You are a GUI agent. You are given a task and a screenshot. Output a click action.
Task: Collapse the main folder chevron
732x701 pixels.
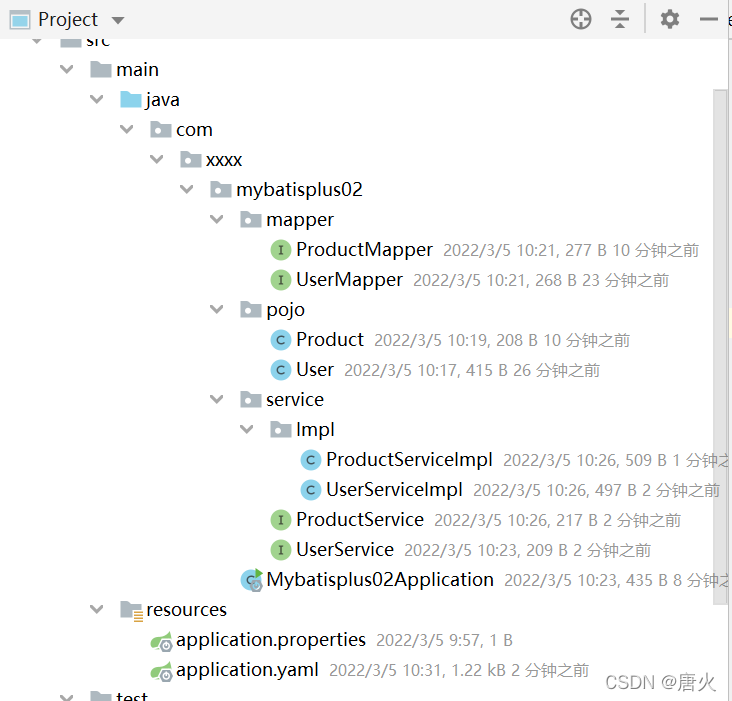(67, 70)
